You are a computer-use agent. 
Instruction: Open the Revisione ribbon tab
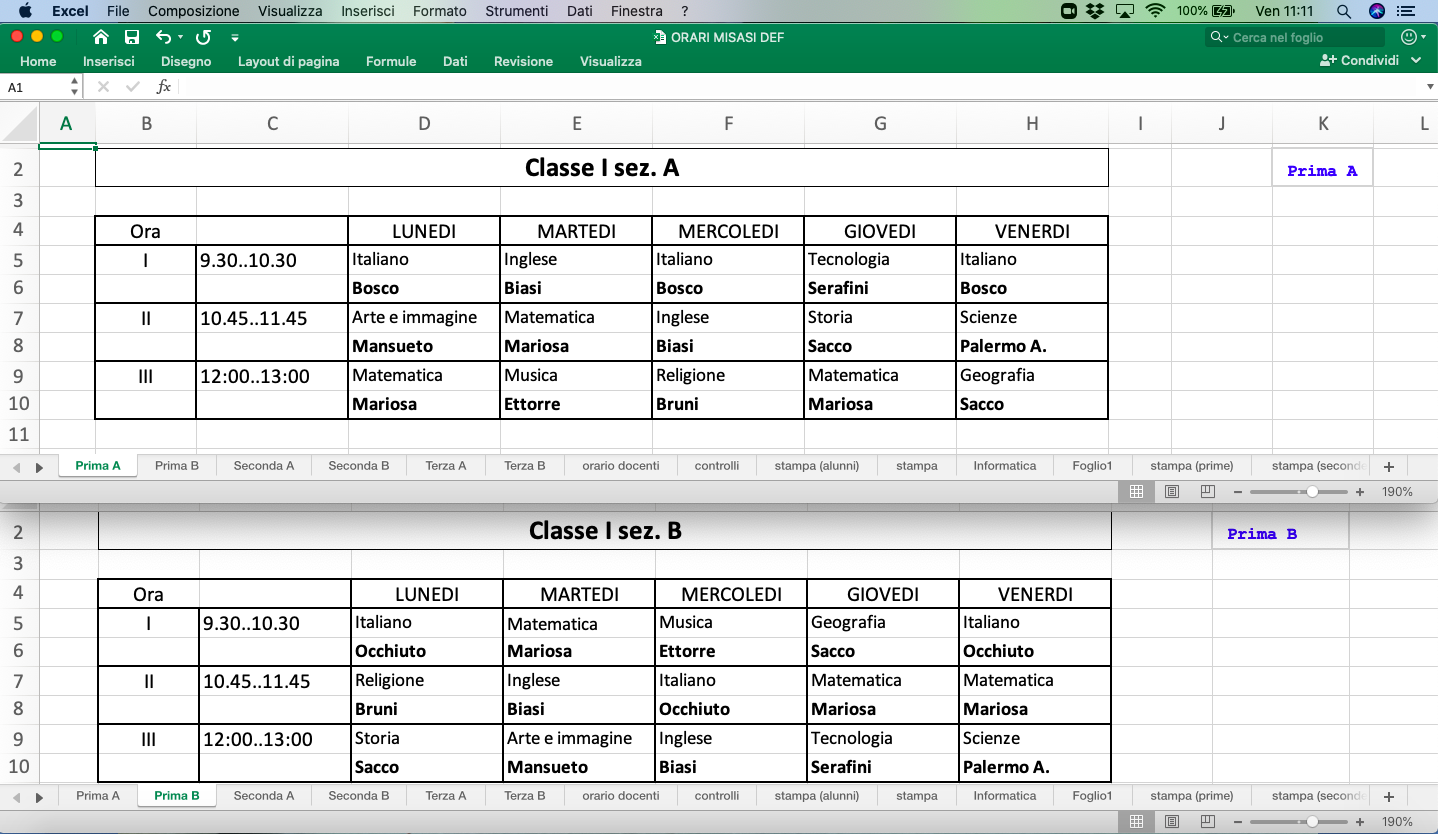pyautogui.click(x=523, y=61)
